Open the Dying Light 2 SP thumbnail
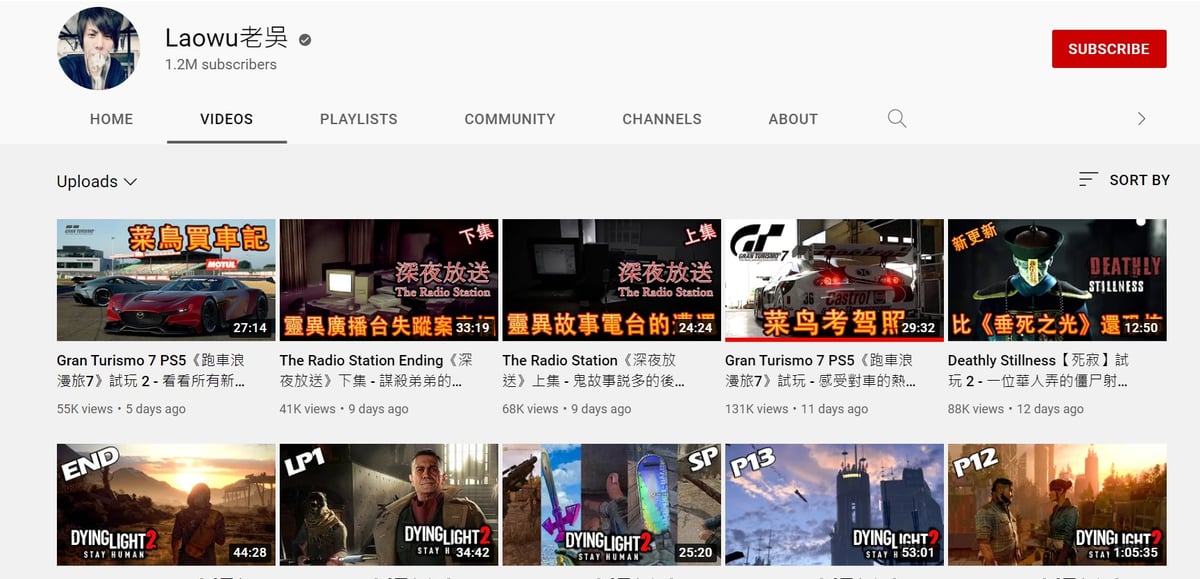The width and height of the screenshot is (1200, 579). (611, 505)
